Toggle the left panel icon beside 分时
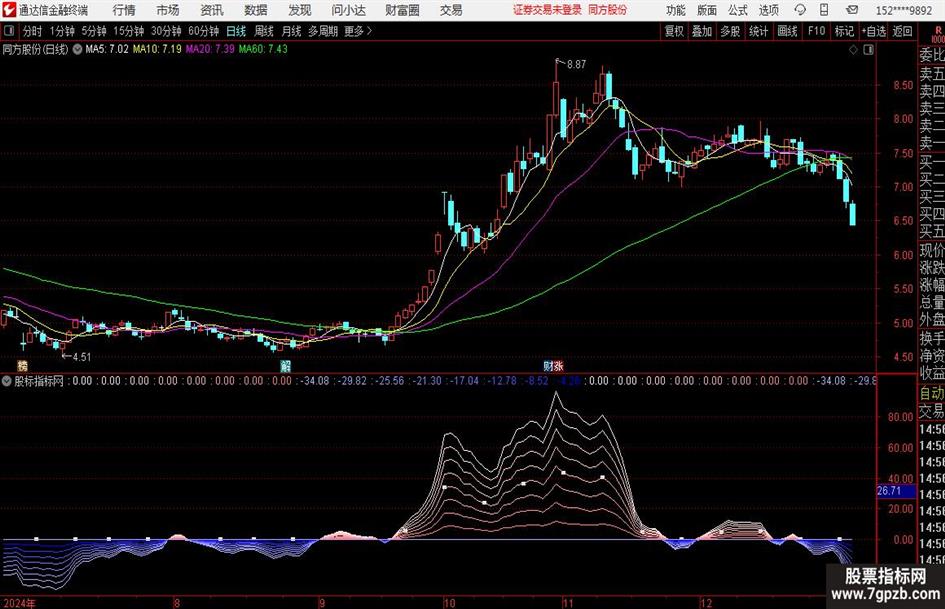The height and width of the screenshot is (609, 945). [x=8, y=31]
